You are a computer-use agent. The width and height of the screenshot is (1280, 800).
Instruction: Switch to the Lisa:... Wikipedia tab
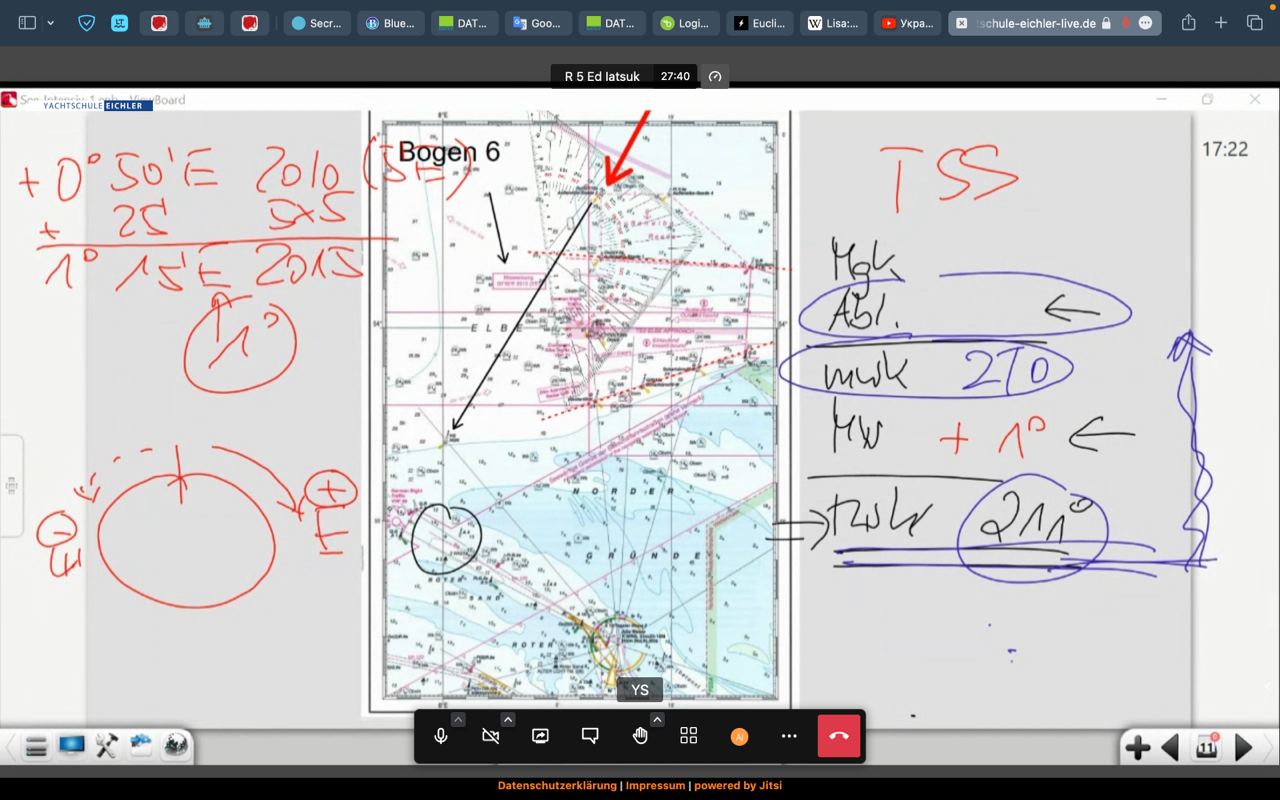tap(834, 23)
